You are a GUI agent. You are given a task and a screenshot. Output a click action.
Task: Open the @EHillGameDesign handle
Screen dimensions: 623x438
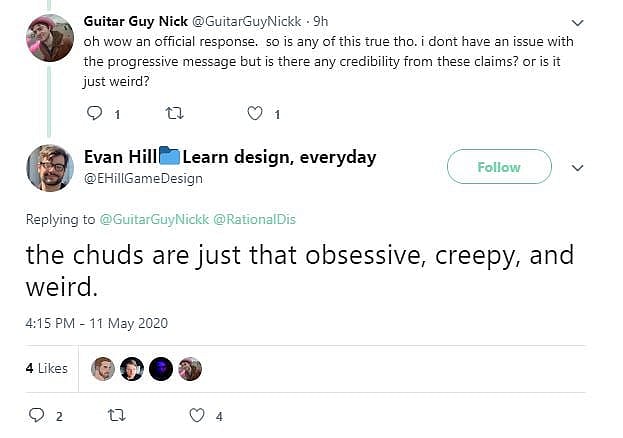pyautogui.click(x=143, y=178)
